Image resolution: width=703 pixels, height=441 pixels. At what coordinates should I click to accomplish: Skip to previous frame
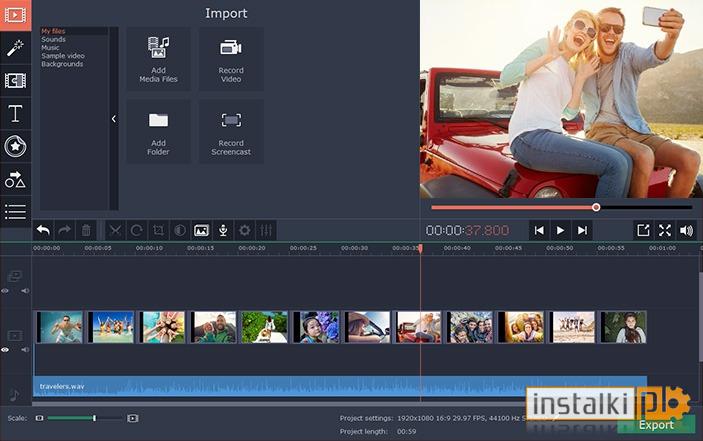tap(539, 230)
